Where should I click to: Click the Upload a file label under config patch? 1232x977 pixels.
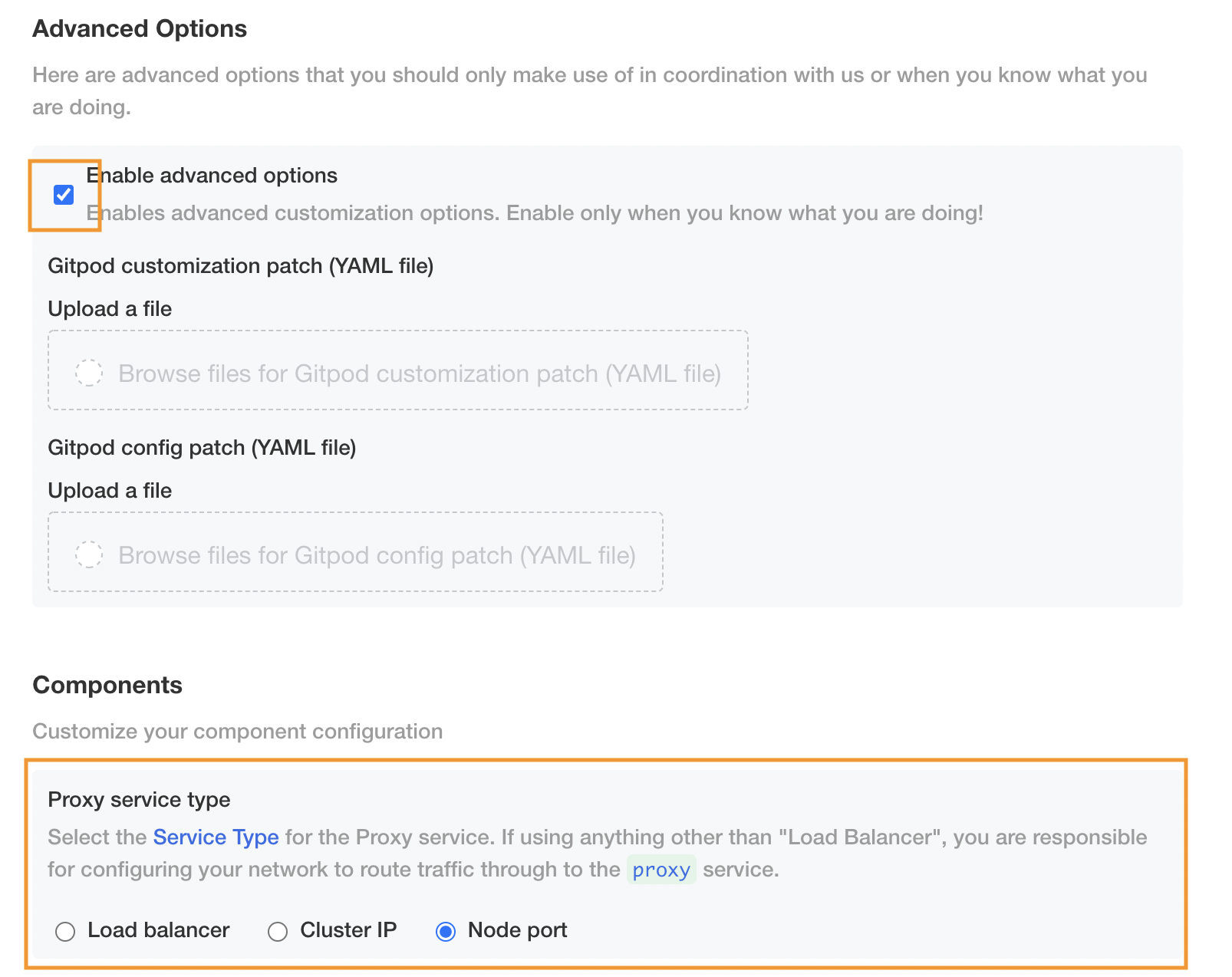[109, 490]
